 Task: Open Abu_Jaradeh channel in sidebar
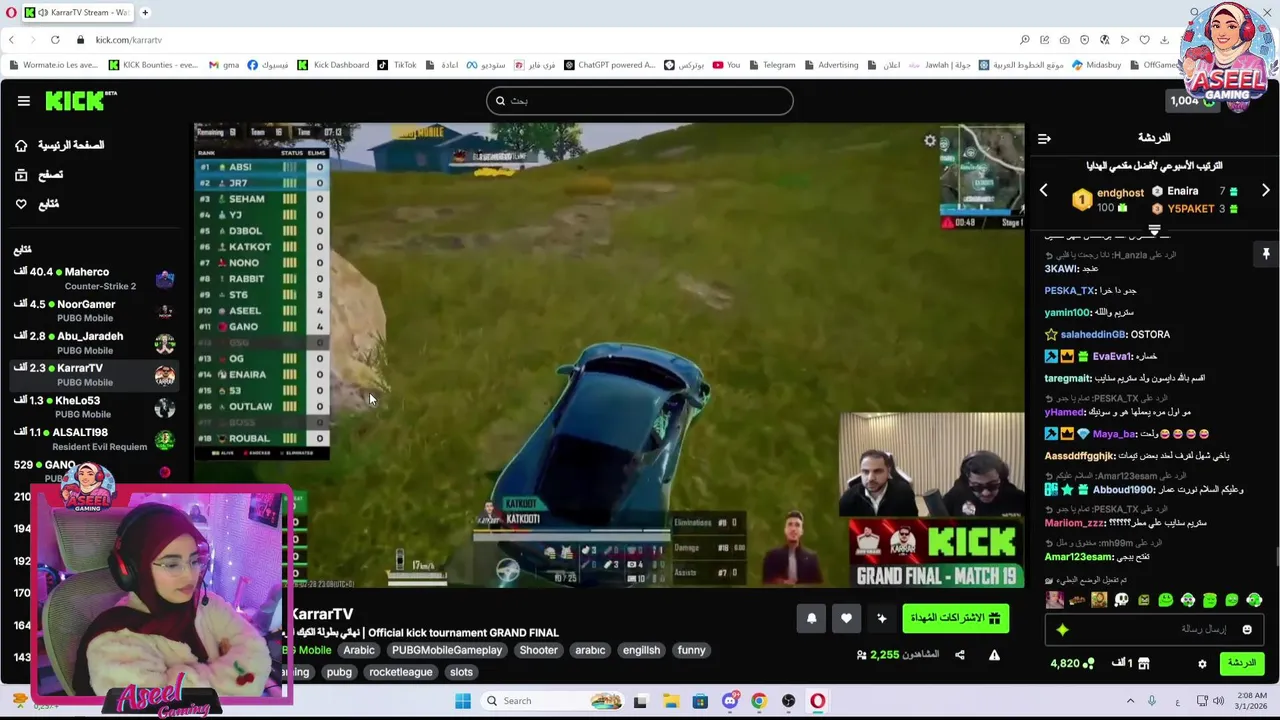tap(92, 342)
